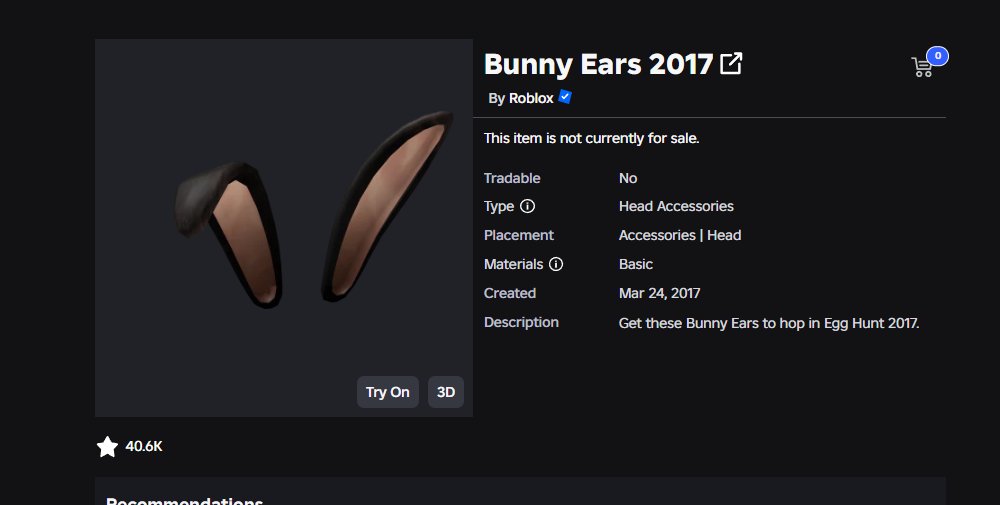Click the verified badge next to Roblox
Image resolution: width=1000 pixels, height=505 pixels.
[x=564, y=97]
